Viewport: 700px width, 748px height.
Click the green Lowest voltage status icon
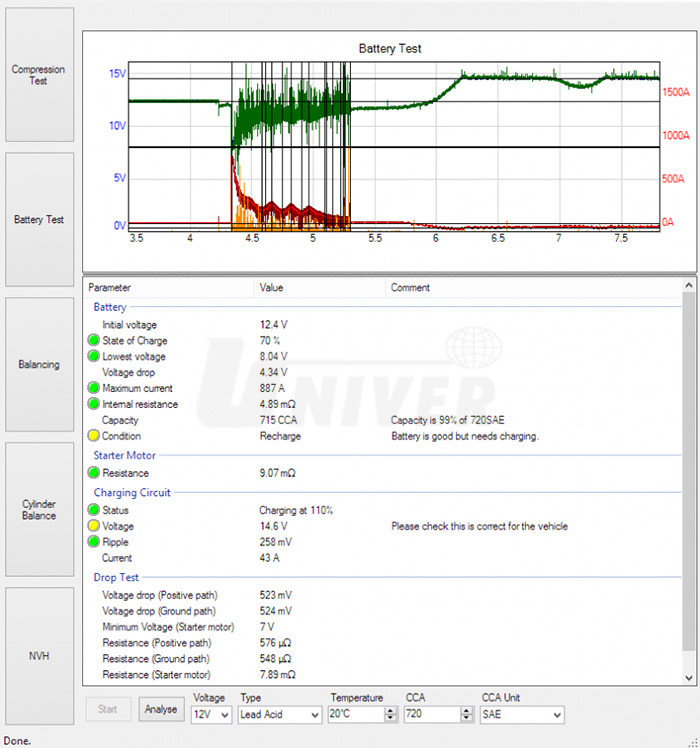click(x=94, y=357)
